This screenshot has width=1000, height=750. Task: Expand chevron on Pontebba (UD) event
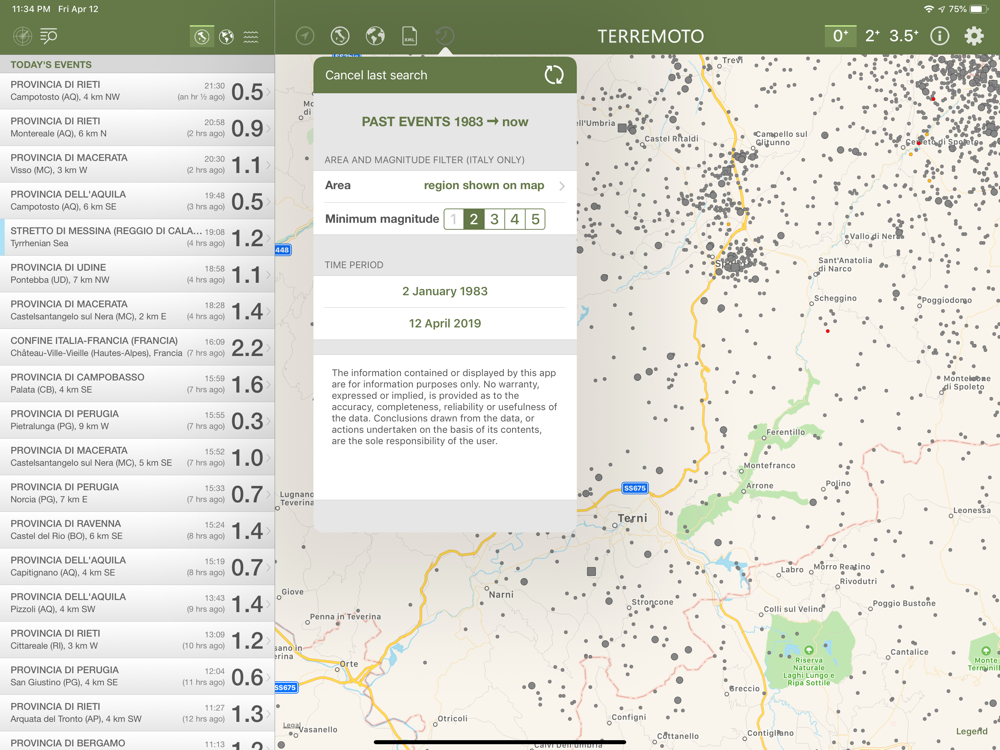pyautogui.click(x=268, y=275)
